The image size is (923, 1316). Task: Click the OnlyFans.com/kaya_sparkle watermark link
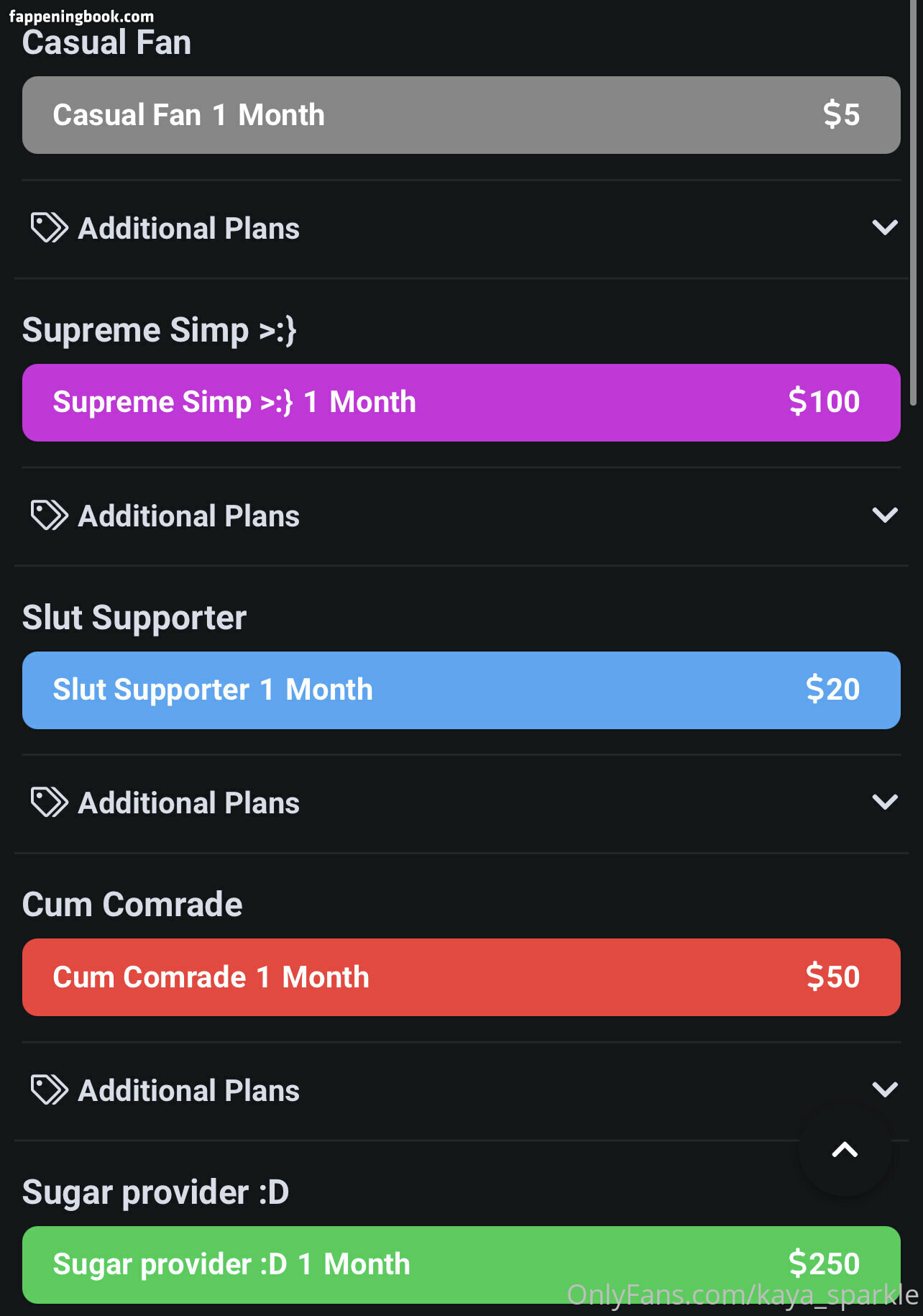[x=743, y=1294]
